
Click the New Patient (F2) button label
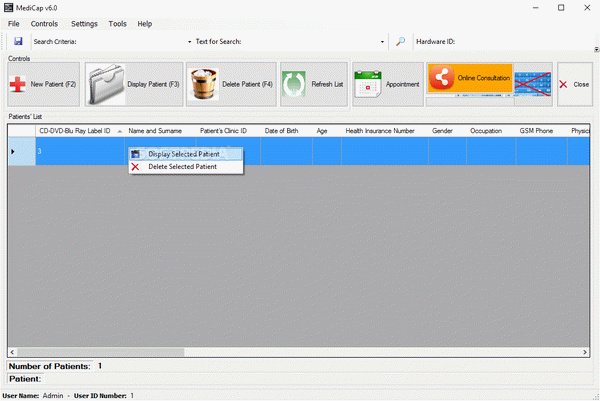(53, 84)
